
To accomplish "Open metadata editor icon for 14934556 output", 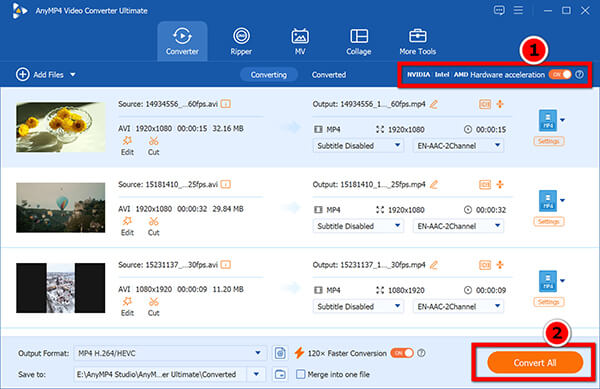I will 485,104.
